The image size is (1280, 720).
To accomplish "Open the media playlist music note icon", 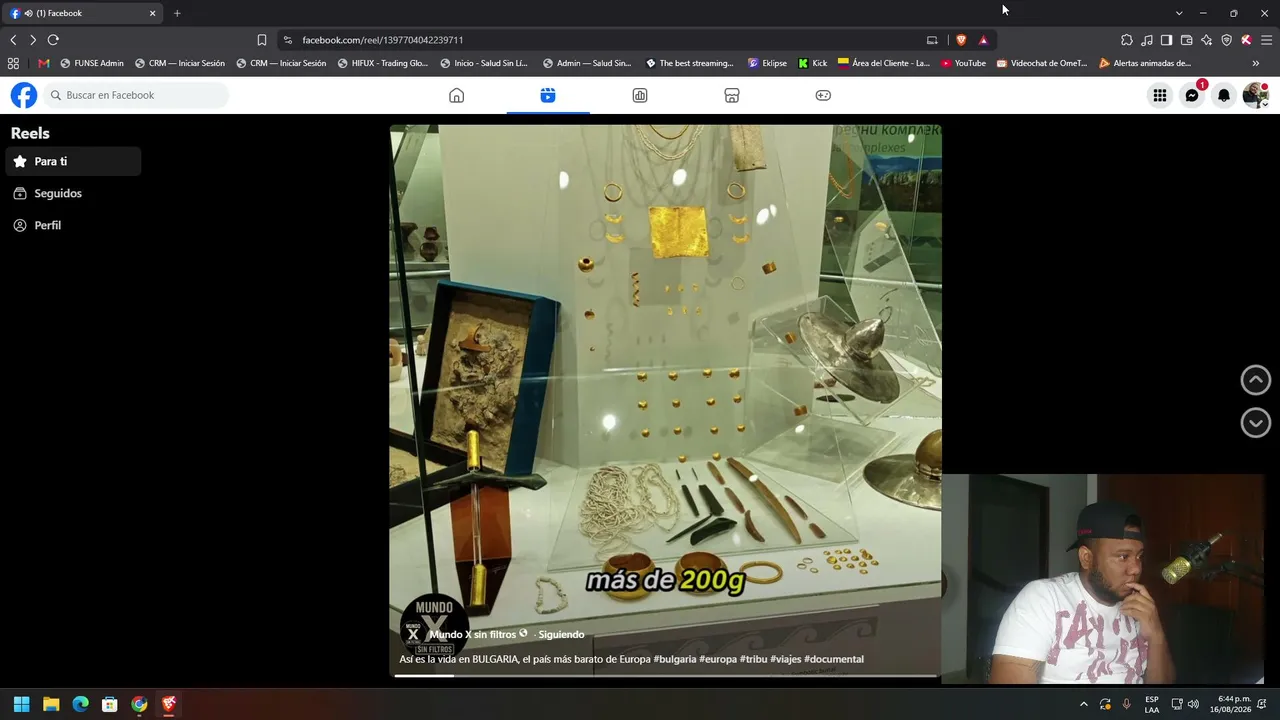I will pos(1147,40).
